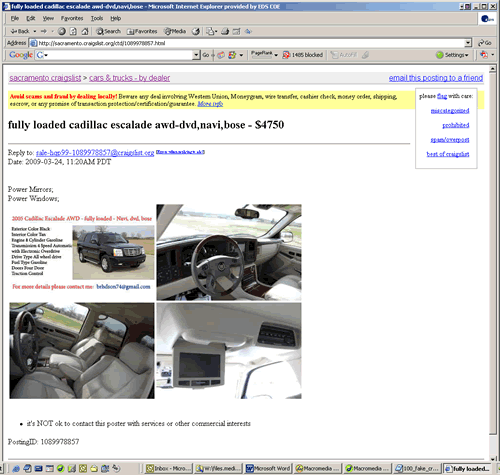
Task: Open the tan leather seats interior photo
Action: click(82, 351)
